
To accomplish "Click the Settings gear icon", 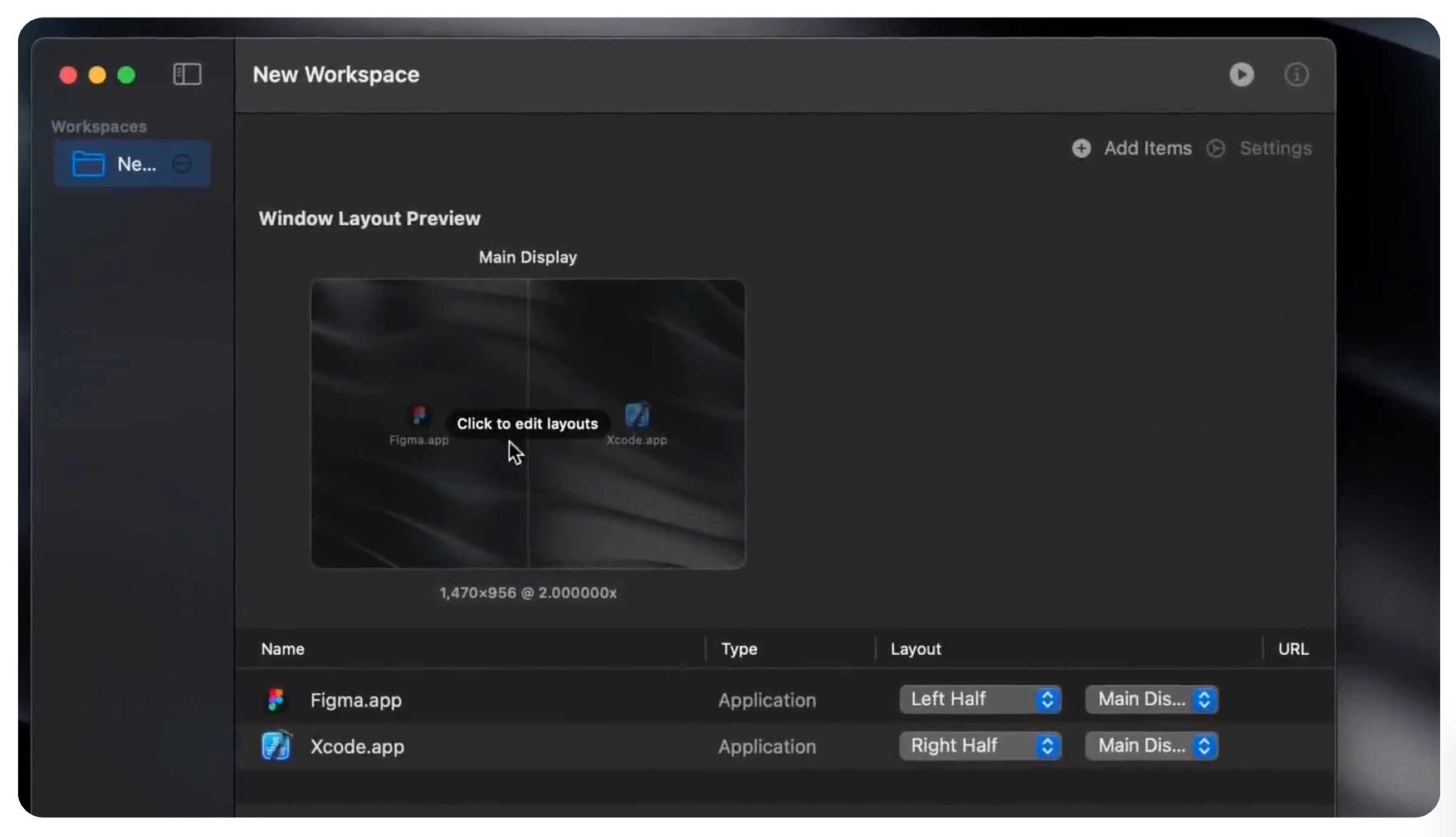I will tap(1215, 149).
